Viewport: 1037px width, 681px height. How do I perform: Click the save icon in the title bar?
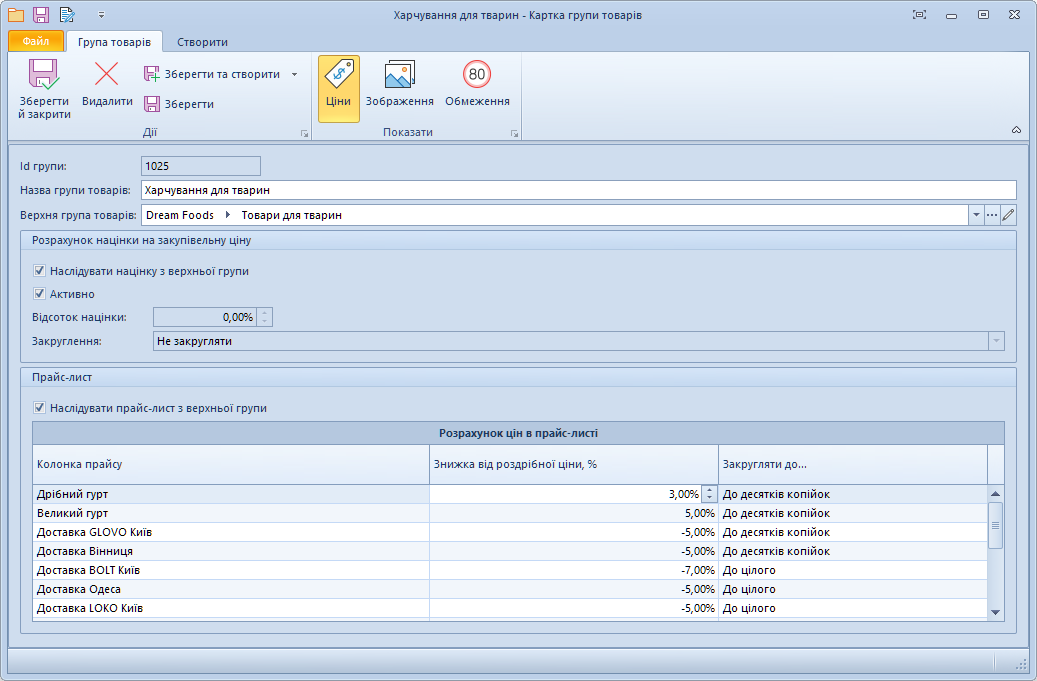[41, 15]
